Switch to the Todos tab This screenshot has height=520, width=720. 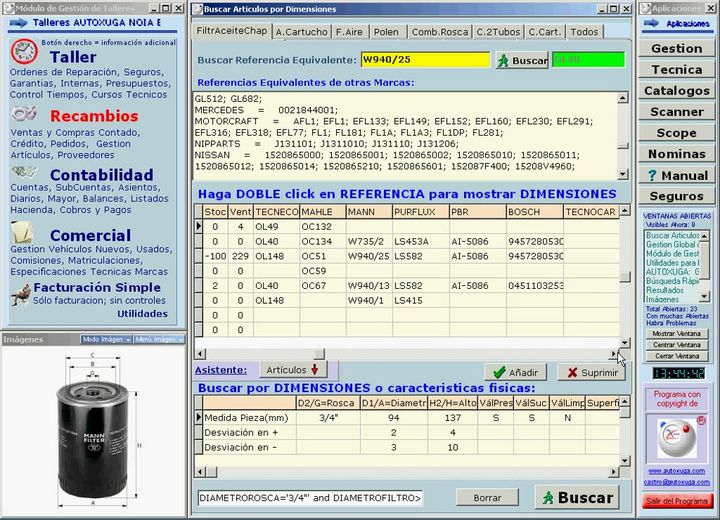584,32
